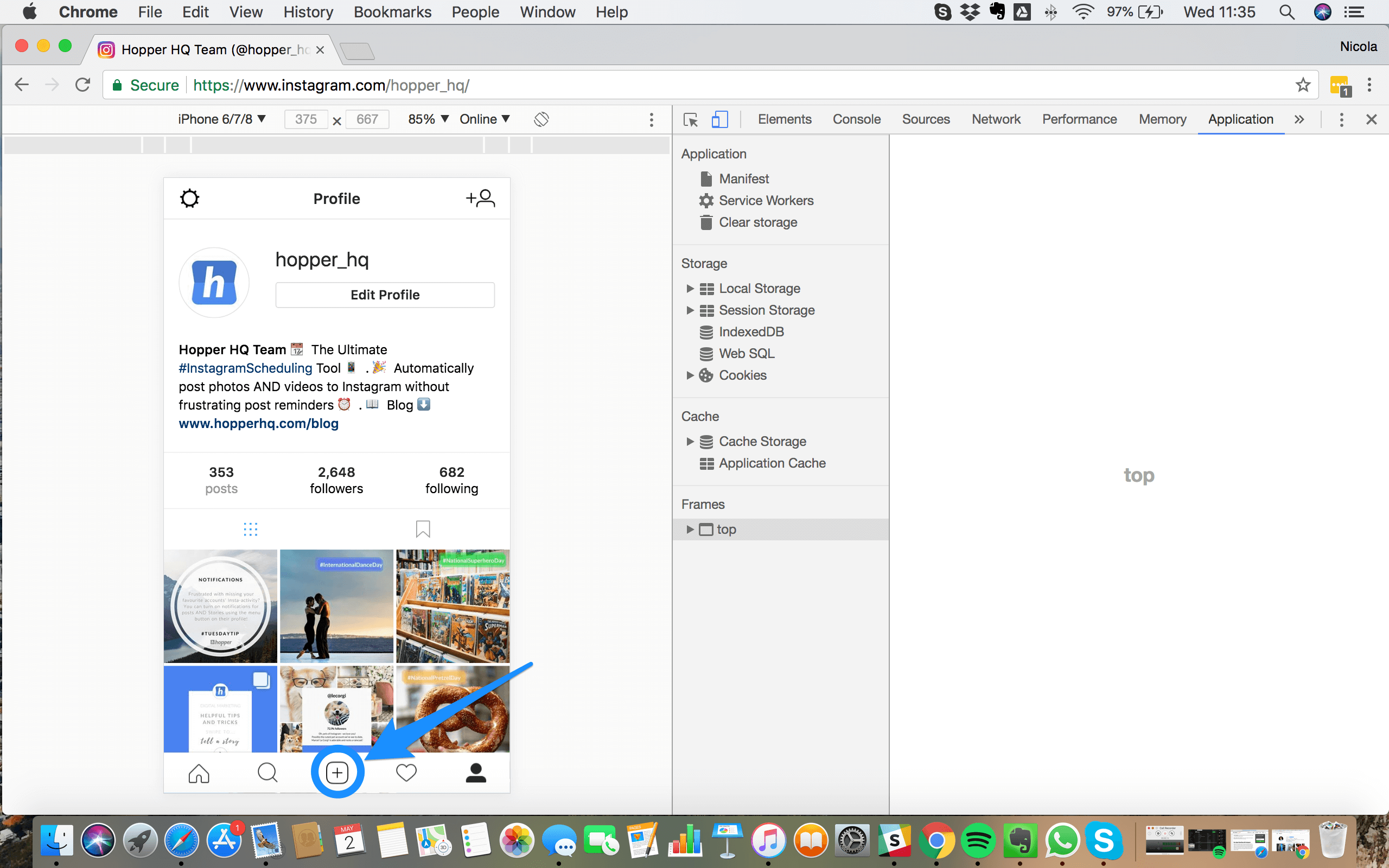Click the Instagram post creation button
The image size is (1389, 868).
(337, 770)
